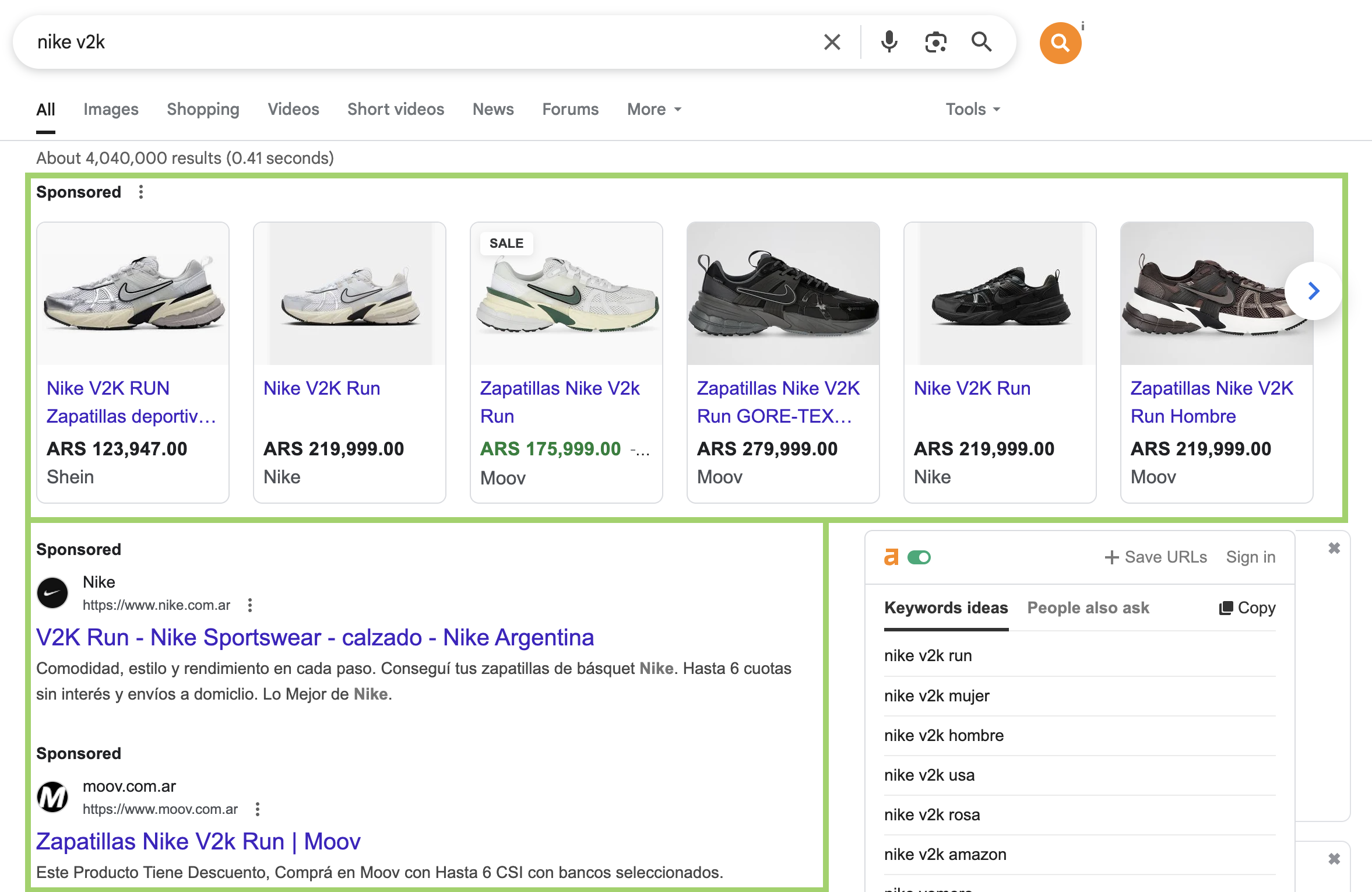Viewport: 1372px width, 892px height.
Task: Click the 'nike v2k usa' keyword idea
Action: click(x=1079, y=775)
